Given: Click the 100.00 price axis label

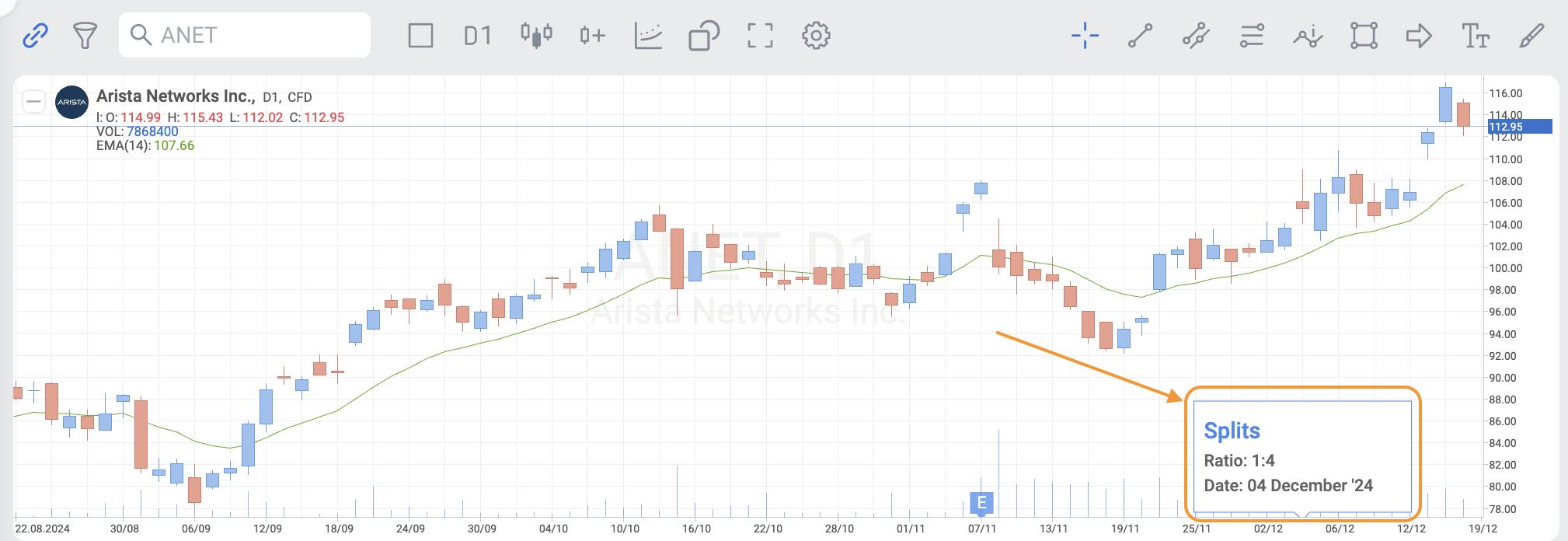Looking at the screenshot, I should click(x=1506, y=268).
